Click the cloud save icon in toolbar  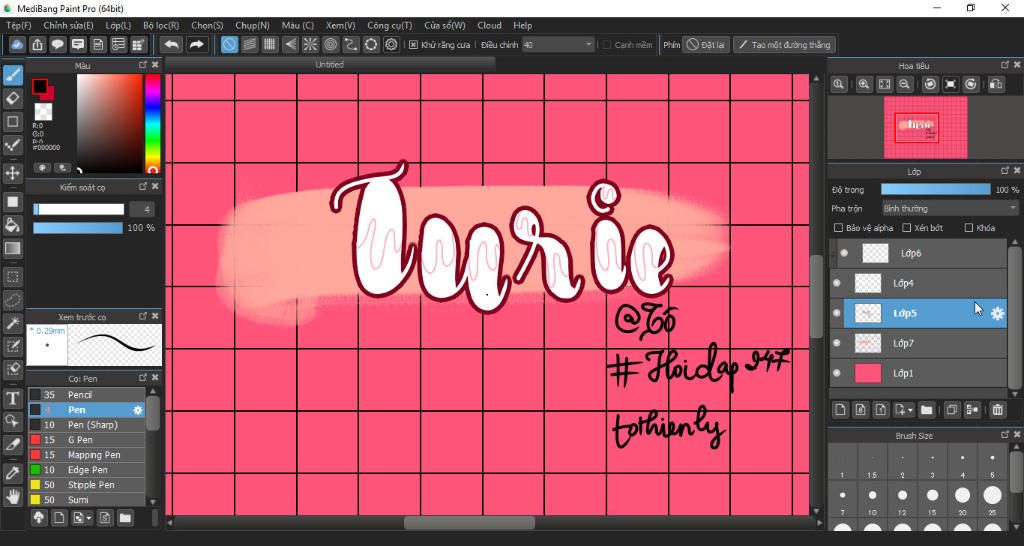pos(17,44)
